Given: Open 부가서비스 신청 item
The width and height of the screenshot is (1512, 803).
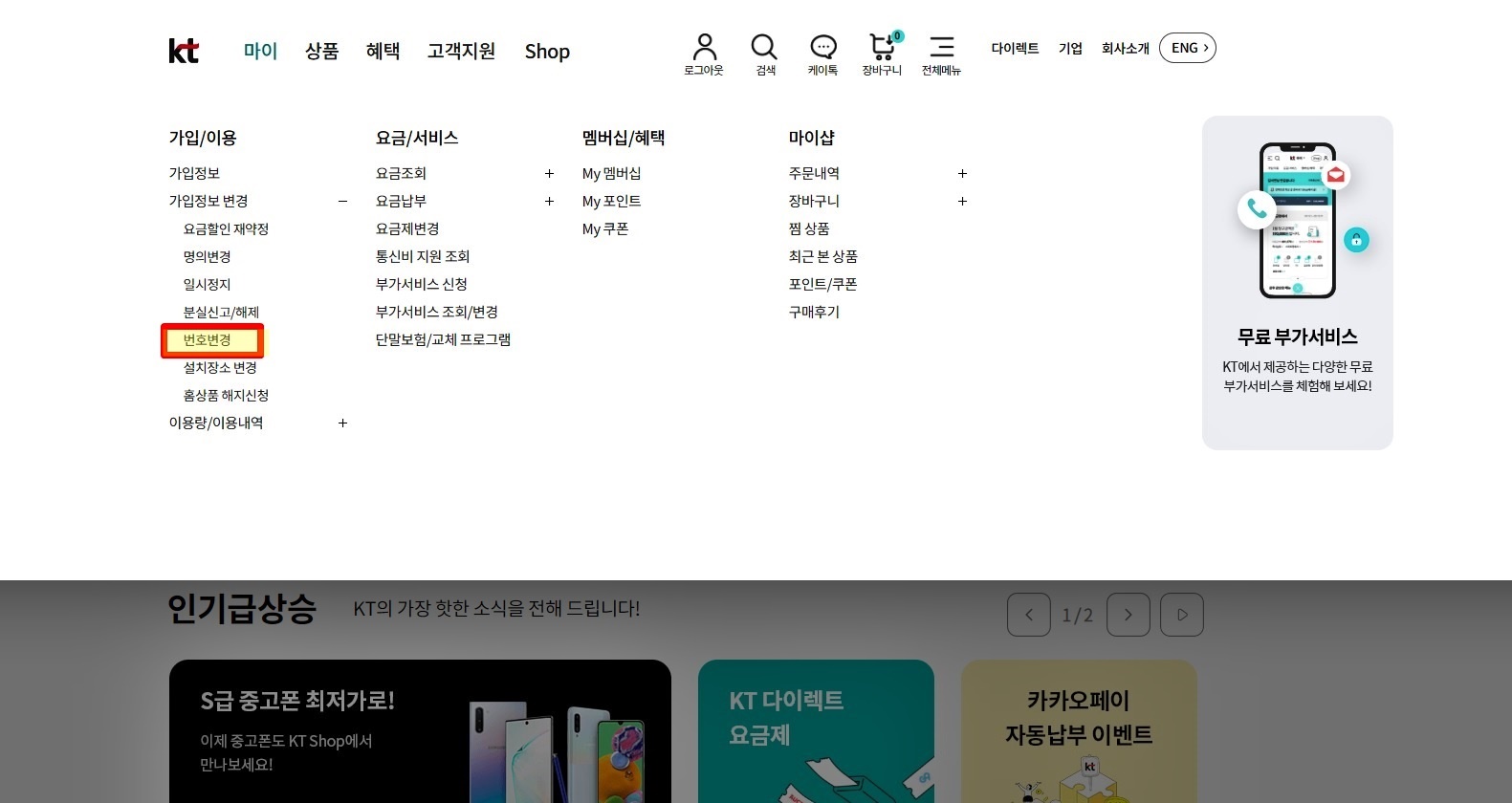Looking at the screenshot, I should coord(422,284).
